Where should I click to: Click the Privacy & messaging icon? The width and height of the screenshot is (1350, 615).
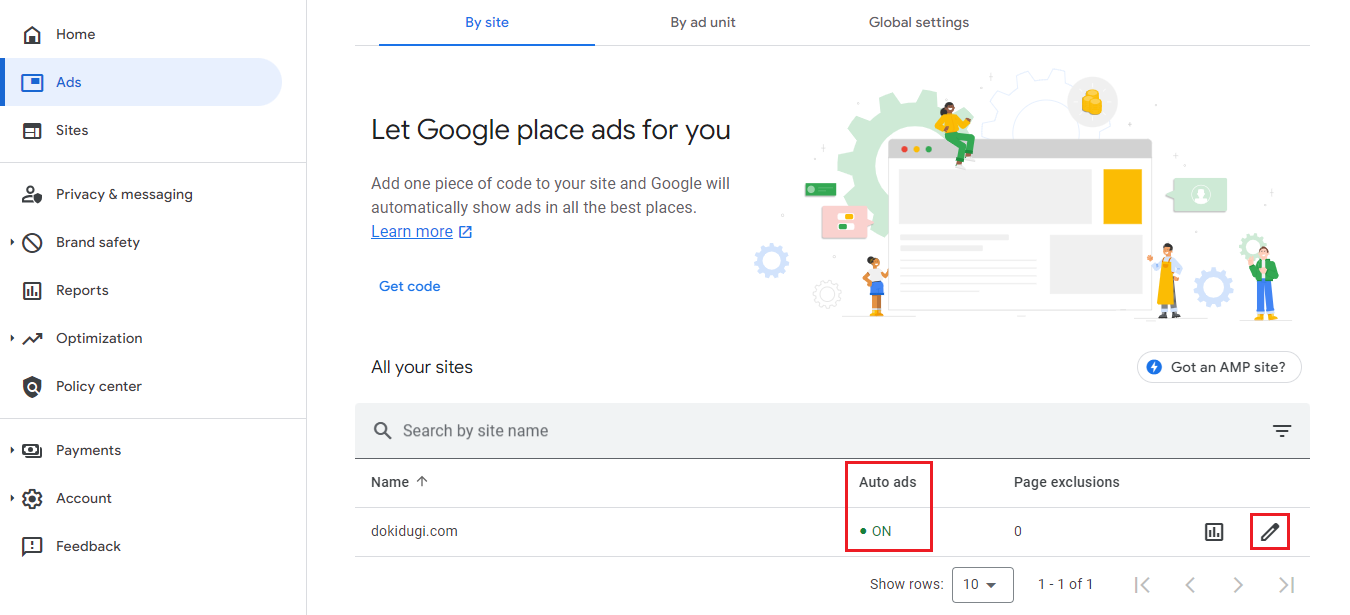point(32,195)
